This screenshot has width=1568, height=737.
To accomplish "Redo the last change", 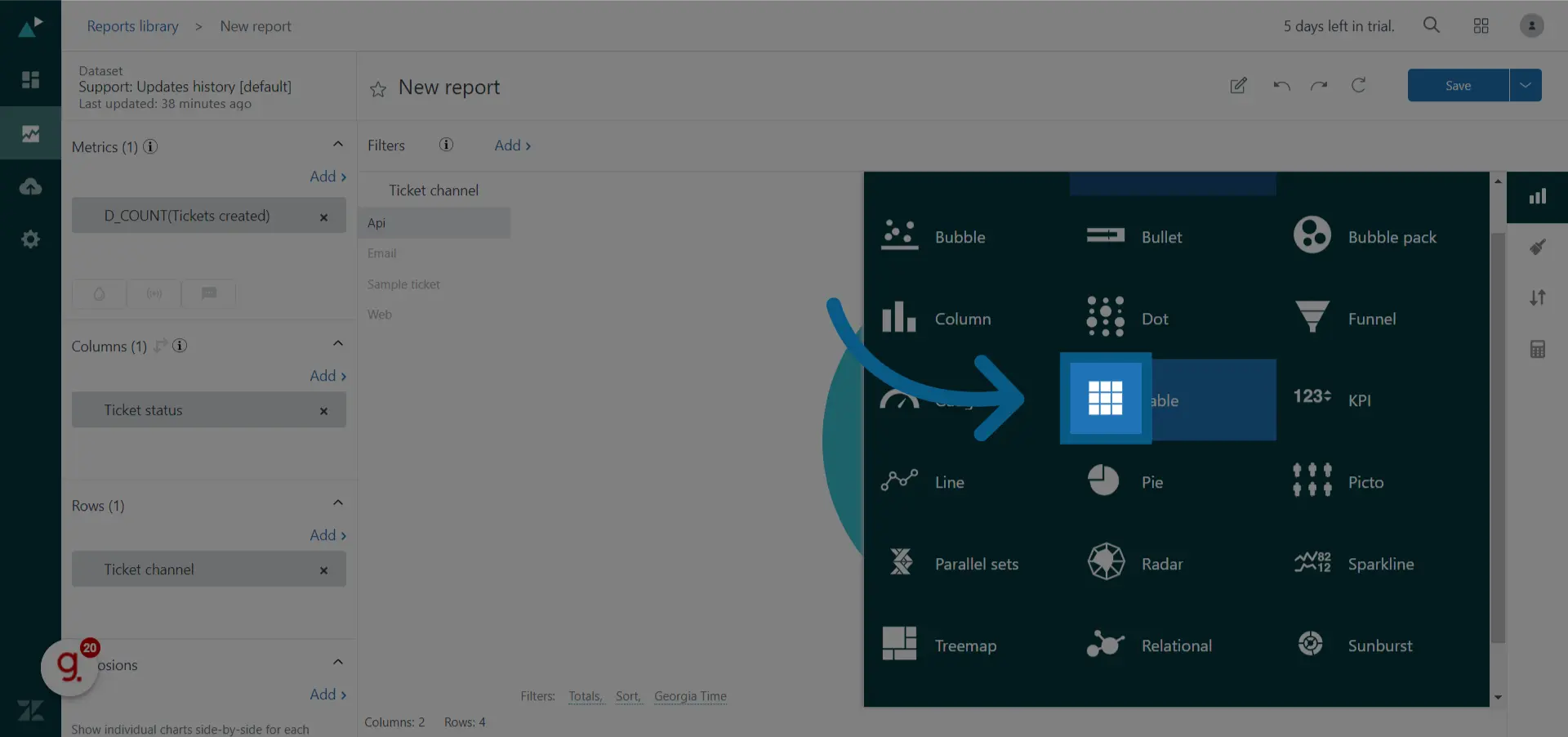I will (x=1319, y=86).
